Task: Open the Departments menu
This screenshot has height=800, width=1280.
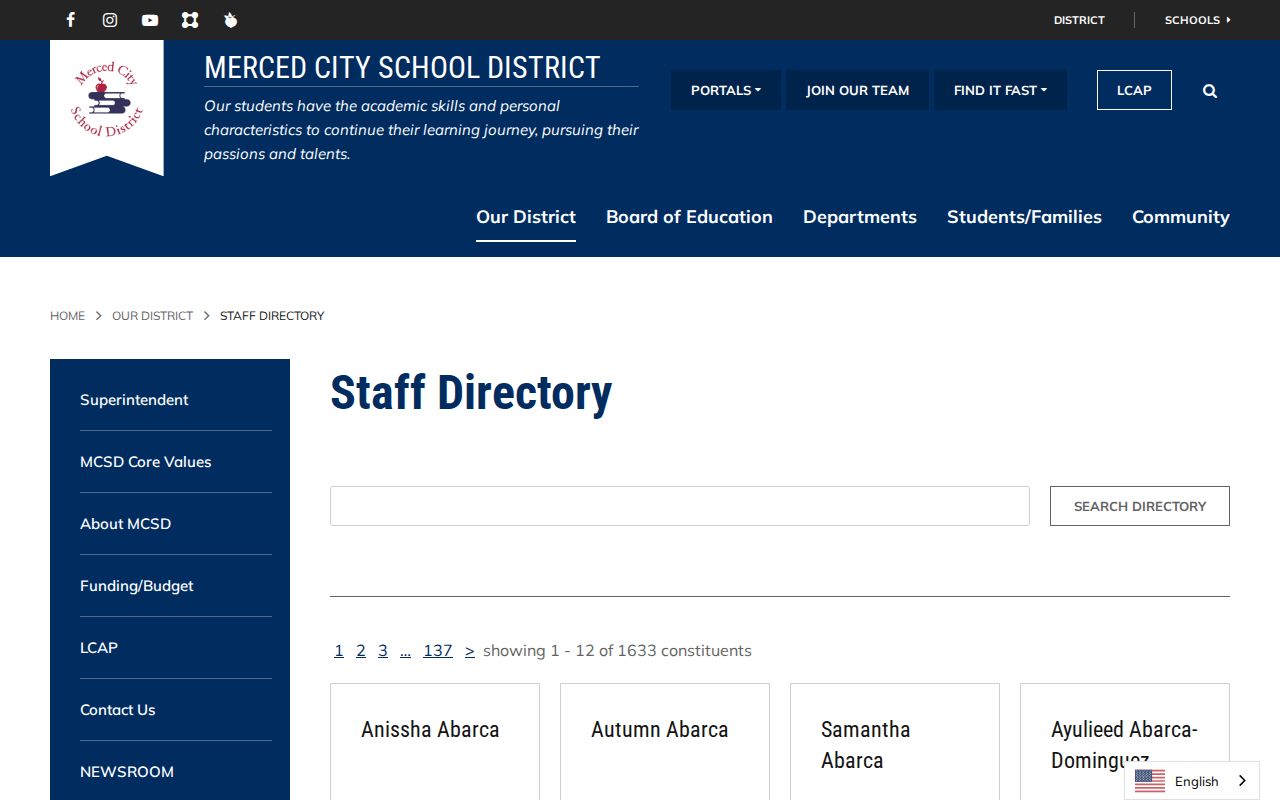Action: [x=860, y=217]
